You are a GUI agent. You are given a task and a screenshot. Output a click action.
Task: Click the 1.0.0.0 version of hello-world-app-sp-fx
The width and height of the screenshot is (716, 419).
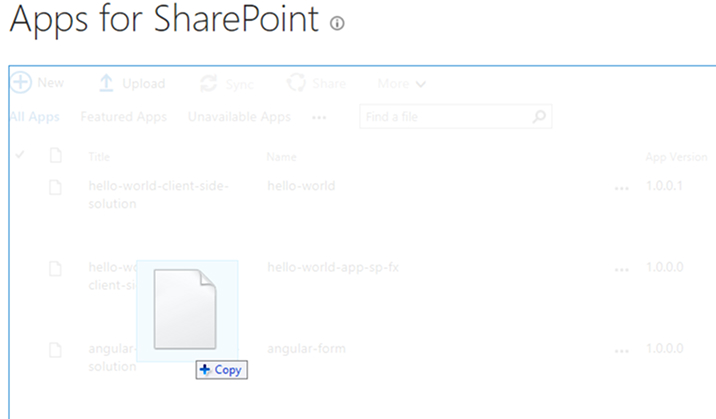tap(665, 267)
